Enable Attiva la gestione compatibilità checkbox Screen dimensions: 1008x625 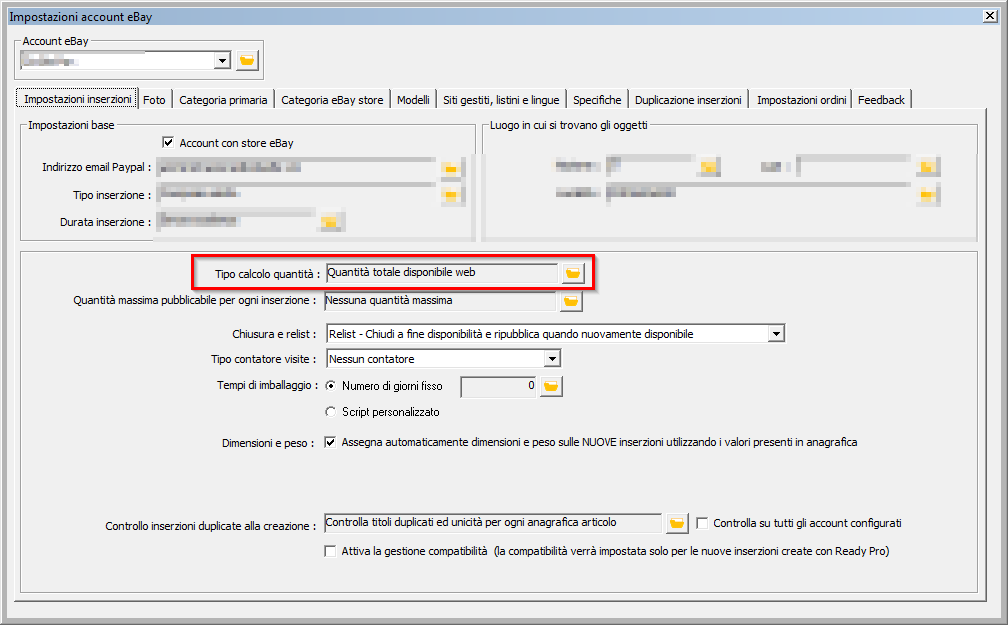coord(330,551)
